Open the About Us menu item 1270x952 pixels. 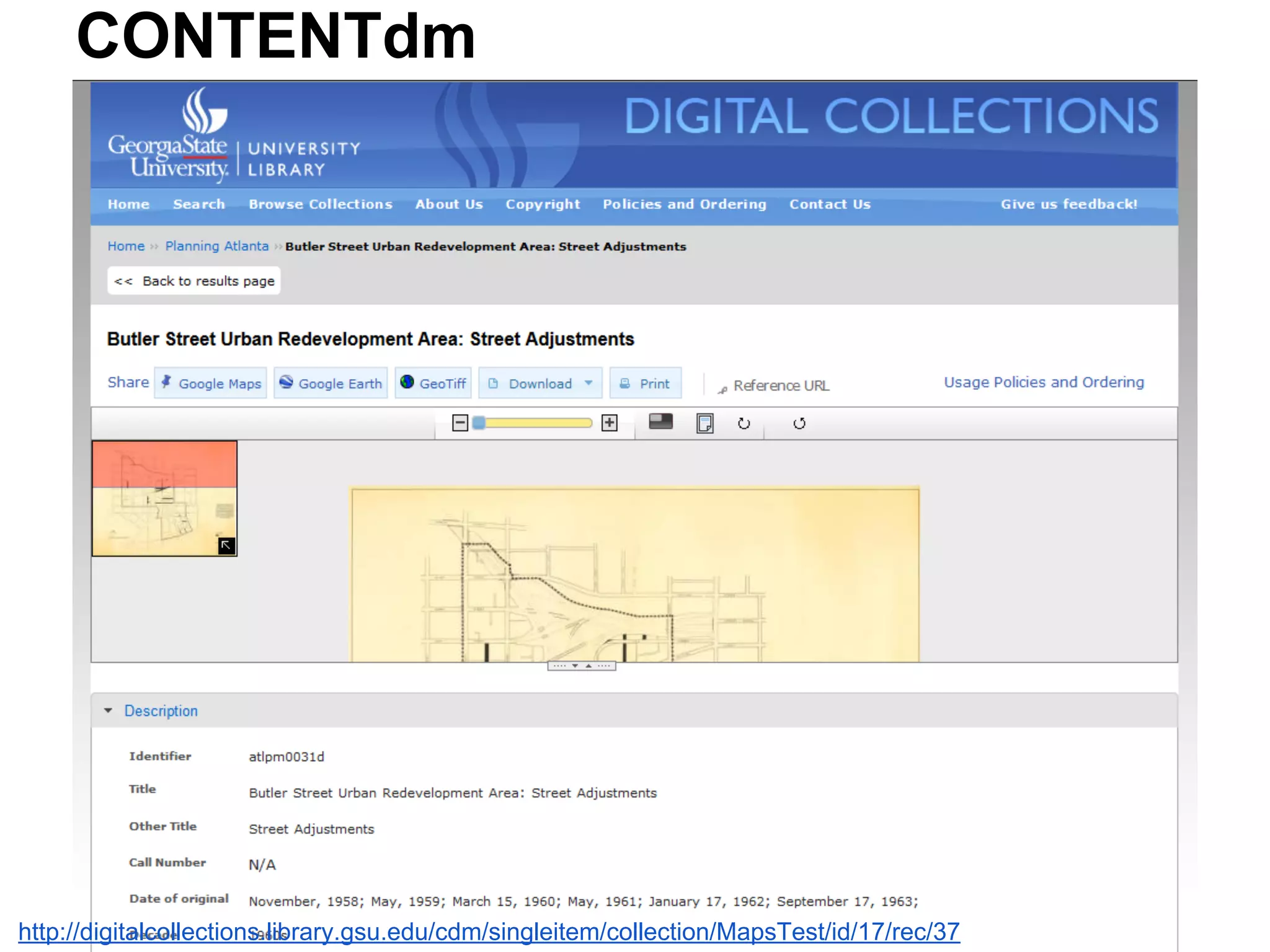(449, 205)
